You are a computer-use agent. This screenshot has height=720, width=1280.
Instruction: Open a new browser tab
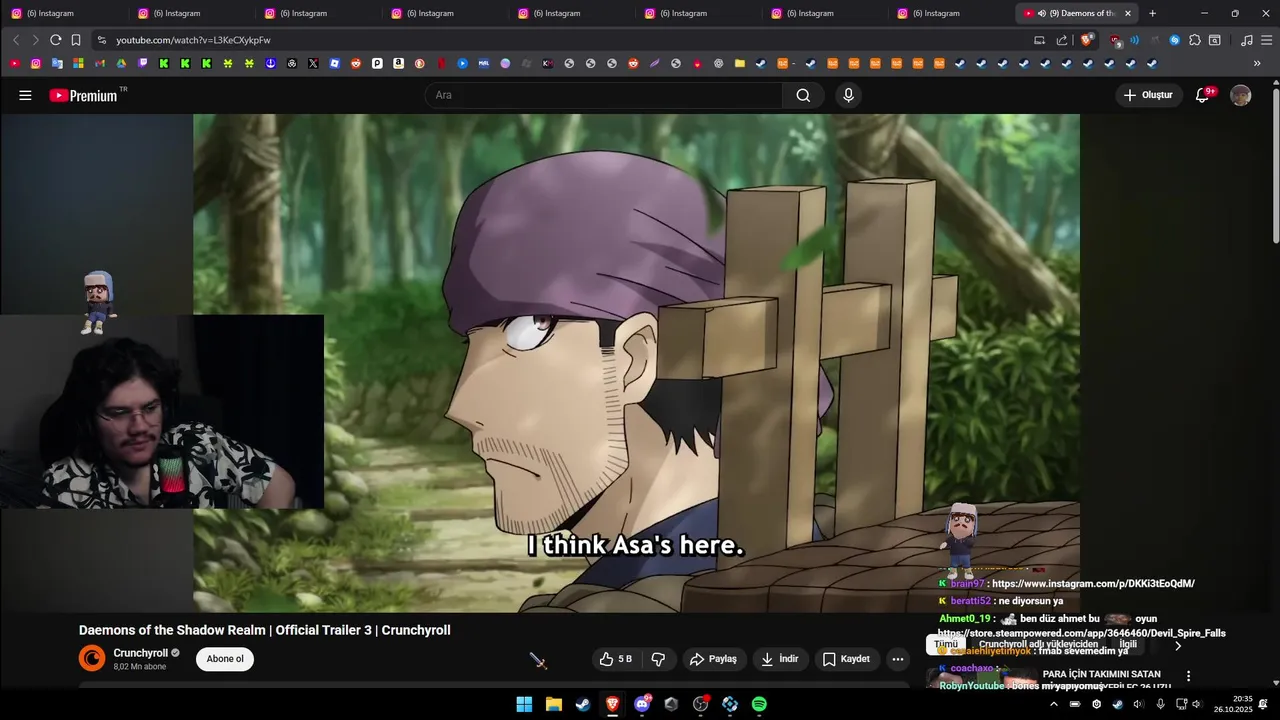tap(1152, 13)
